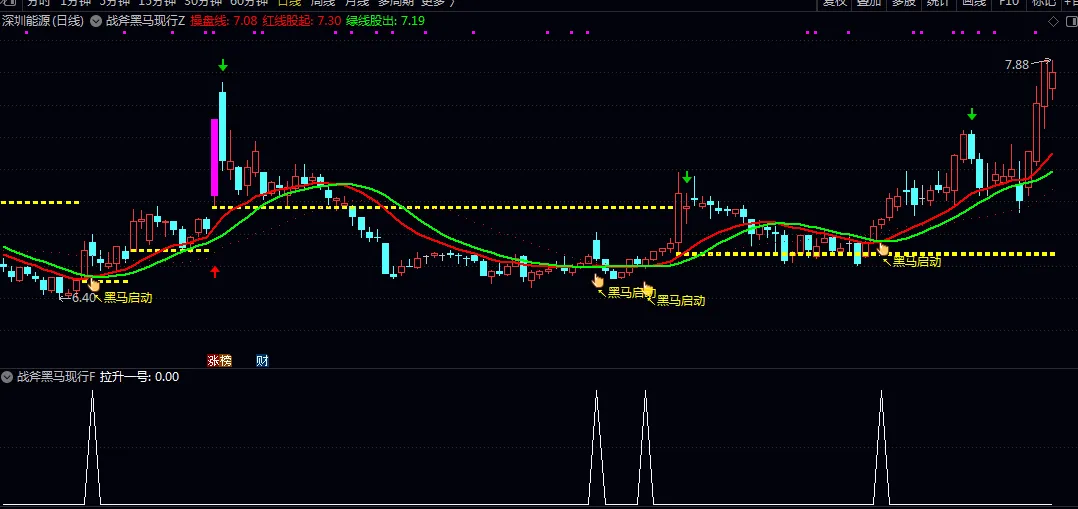This screenshot has height=509, width=1078.
Task: Switch to the 月线 period tab
Action: (357, 3)
